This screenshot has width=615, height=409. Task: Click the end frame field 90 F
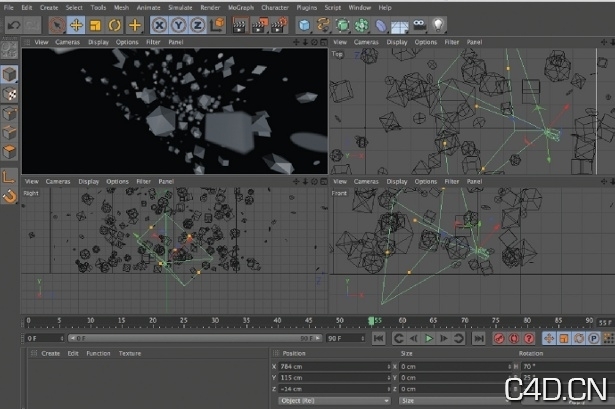pos(345,338)
